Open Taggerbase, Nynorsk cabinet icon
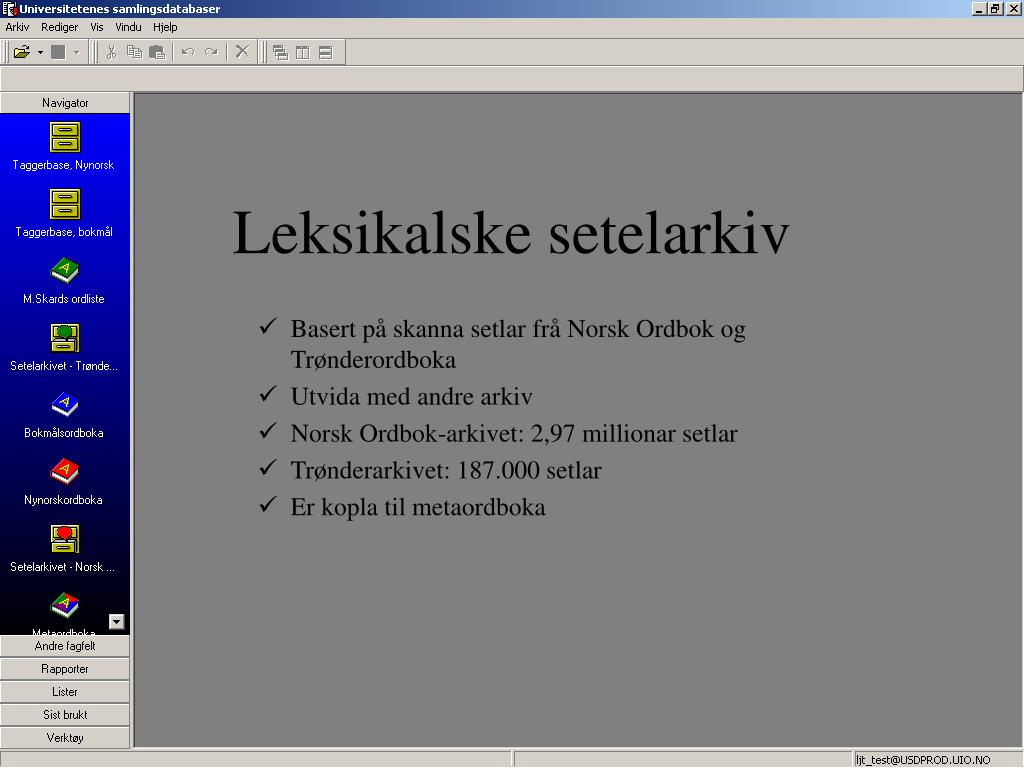 (x=64, y=137)
